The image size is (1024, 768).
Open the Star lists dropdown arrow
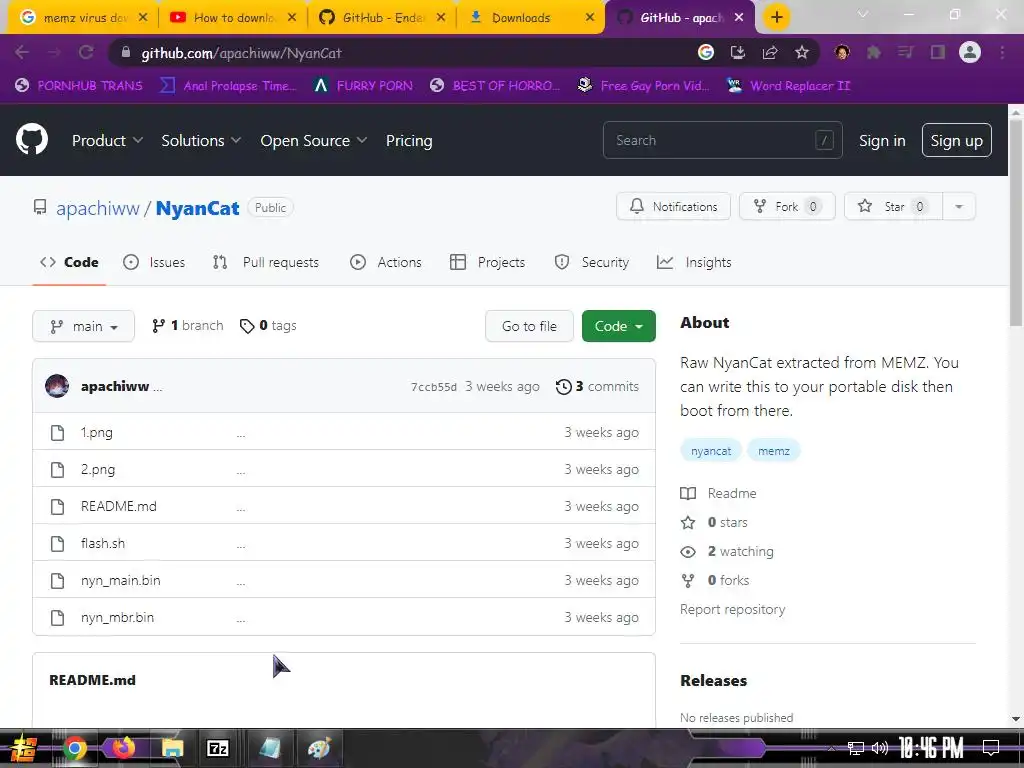959,206
